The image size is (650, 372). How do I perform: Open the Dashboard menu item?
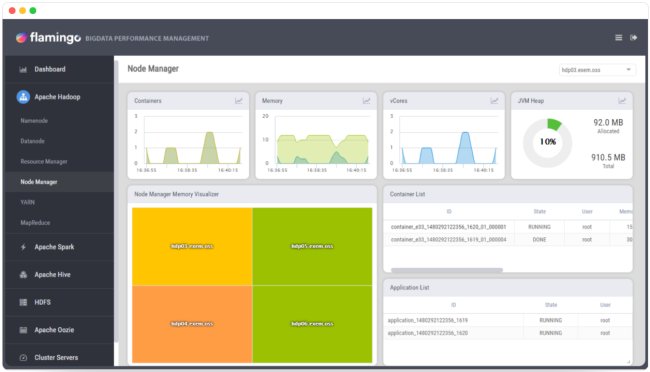pos(58,69)
